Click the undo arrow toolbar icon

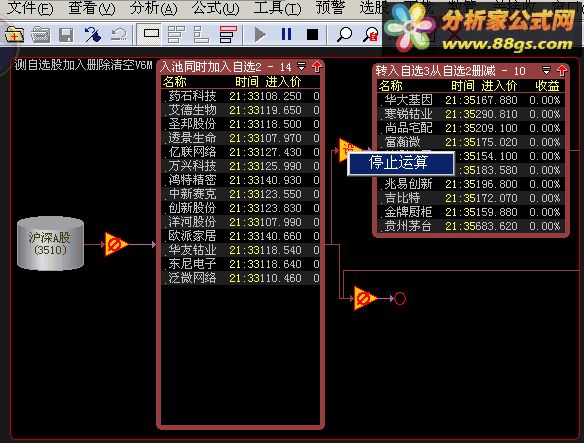click(118, 35)
